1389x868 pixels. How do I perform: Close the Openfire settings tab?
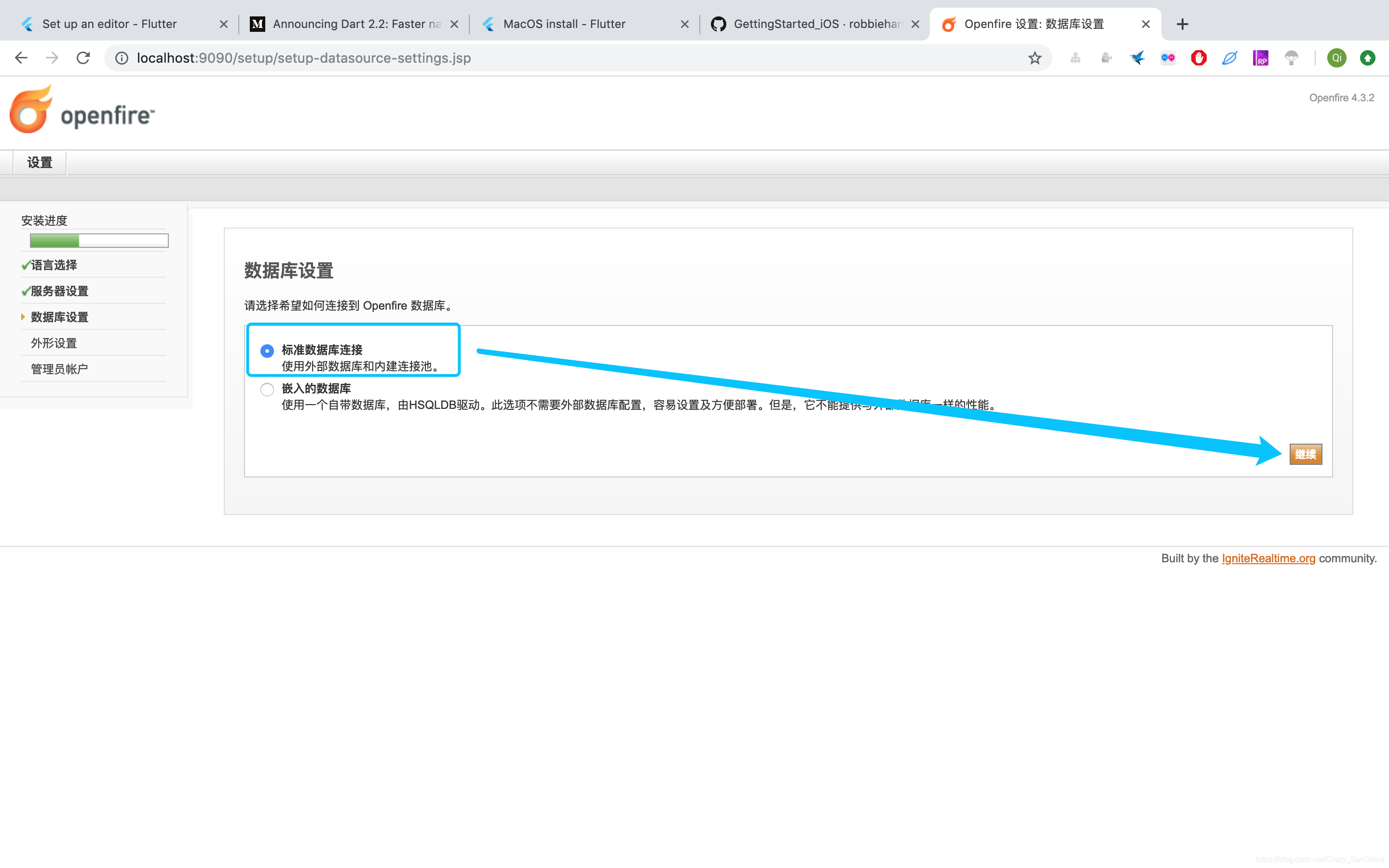(x=1145, y=24)
